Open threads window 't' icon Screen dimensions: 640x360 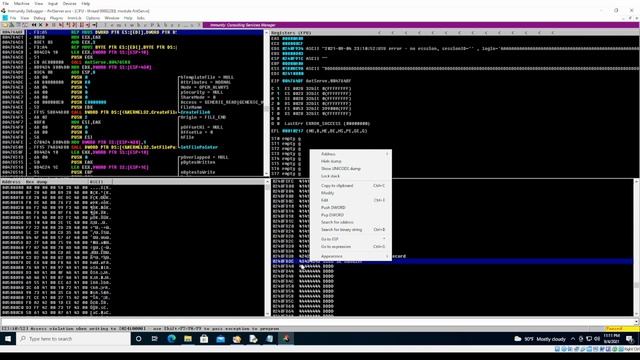pyautogui.click(x=125, y=25)
